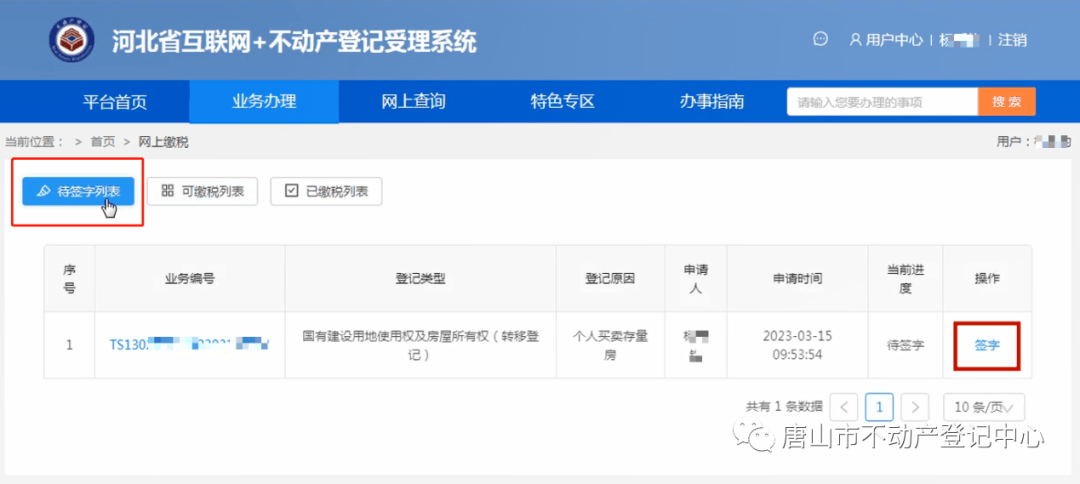This screenshot has width=1080, height=484.
Task: Click 签字 in the operation column
Action: [987, 345]
